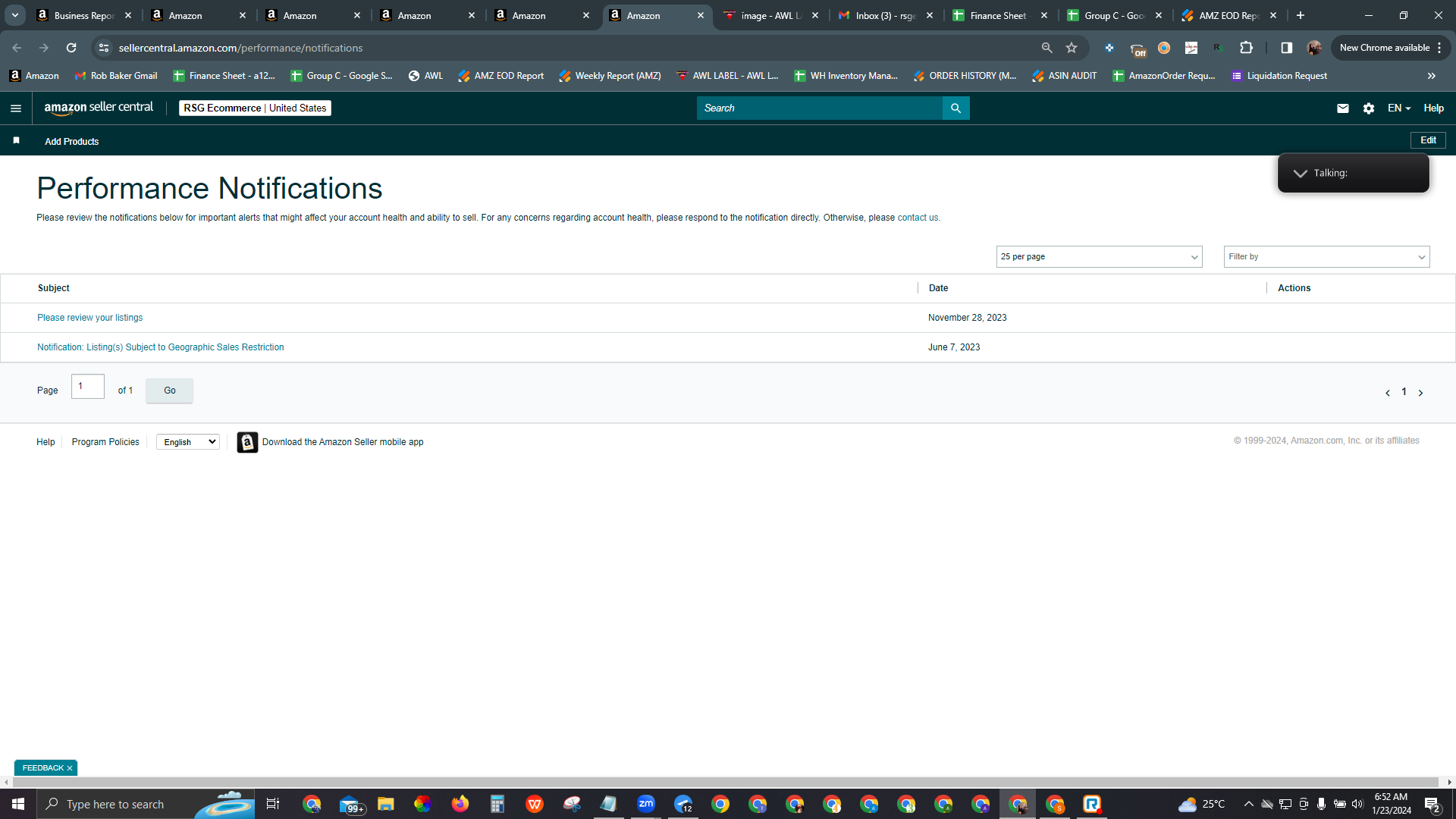
Task: Open the Liquidation Request bookmark
Action: 1279,76
